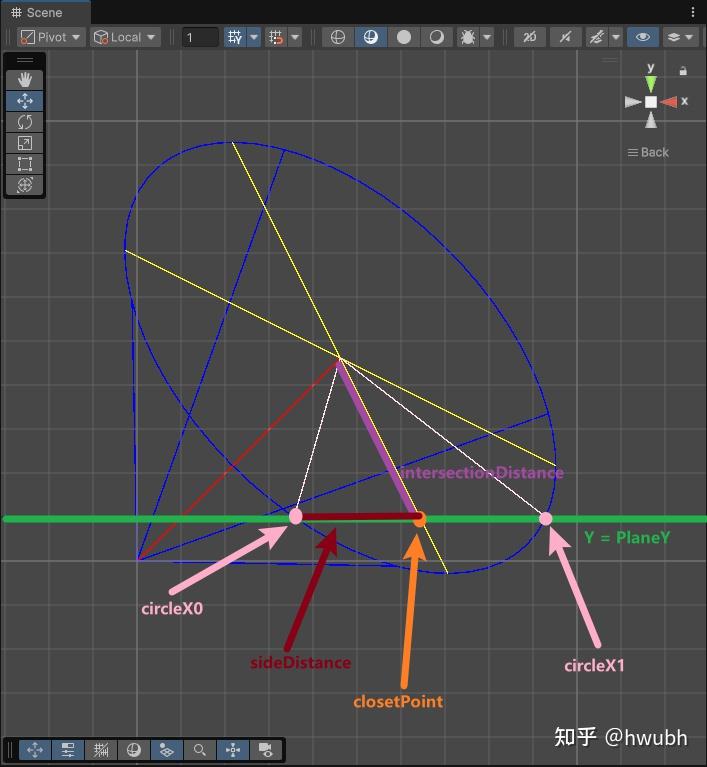Click the draw modes sphere icon in bottom bar

[x=134, y=750]
